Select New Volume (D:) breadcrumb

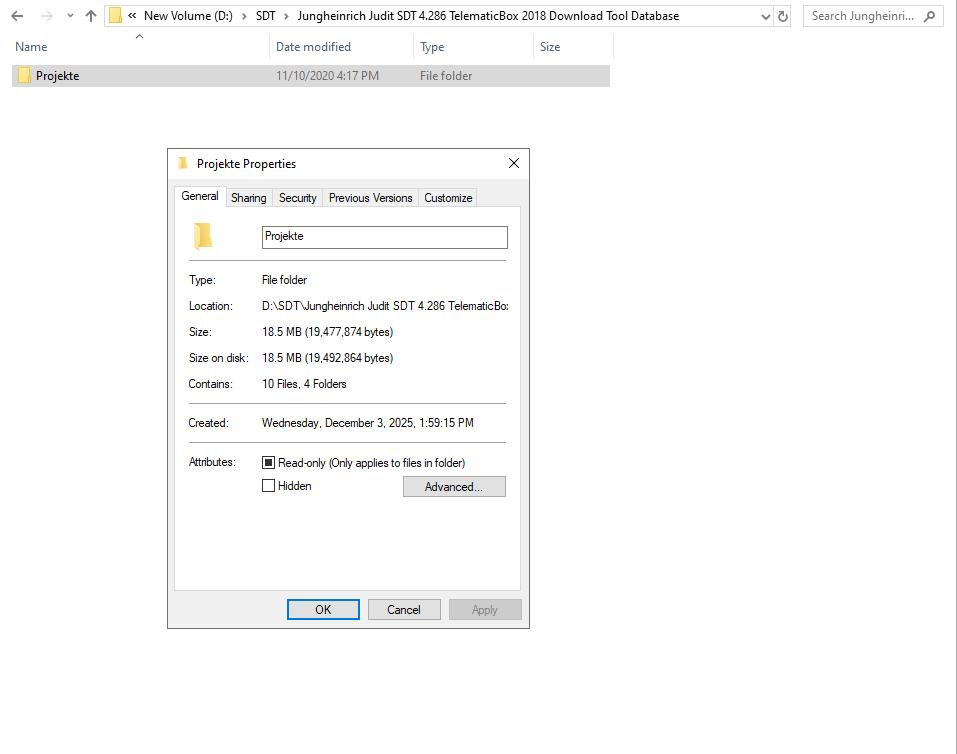click(x=188, y=16)
